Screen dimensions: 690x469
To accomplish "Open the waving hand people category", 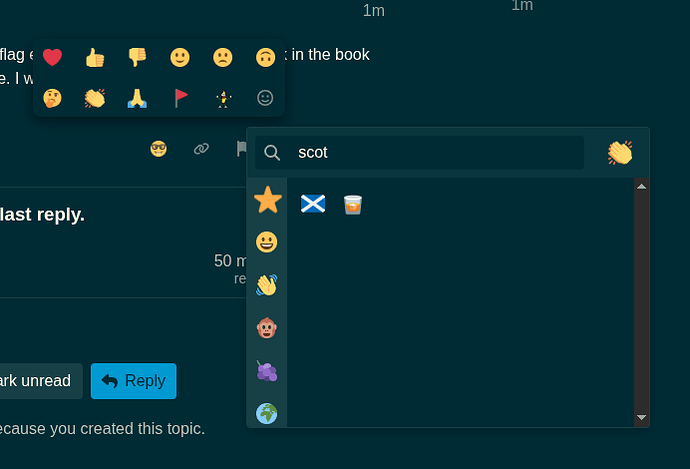I will (267, 285).
